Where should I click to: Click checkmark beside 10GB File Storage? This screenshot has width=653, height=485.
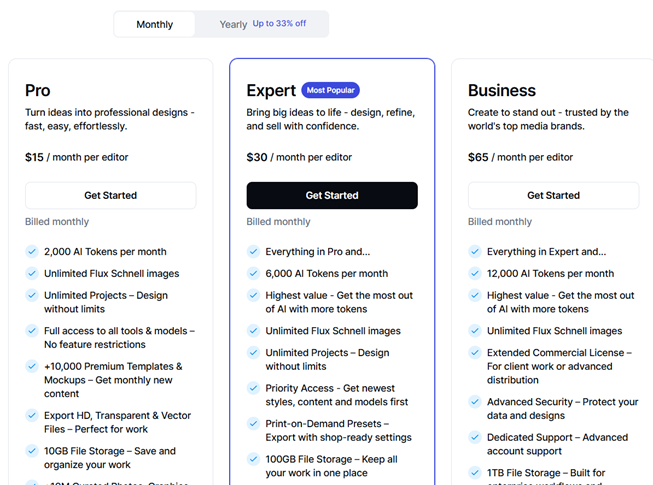pos(32,452)
